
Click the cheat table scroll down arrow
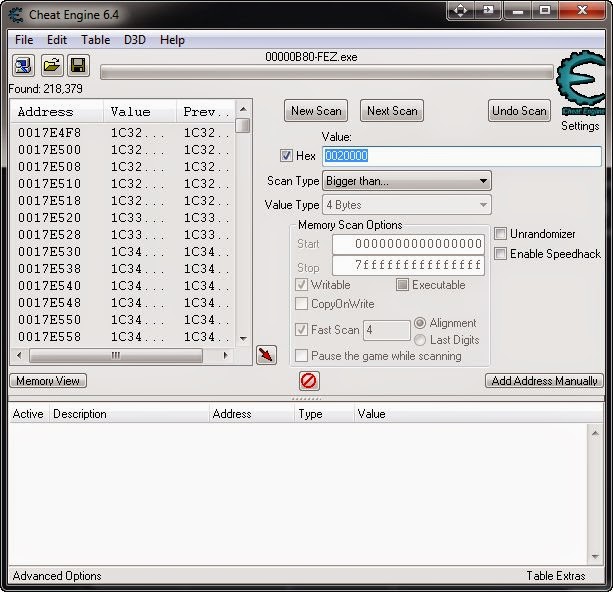coord(595,556)
